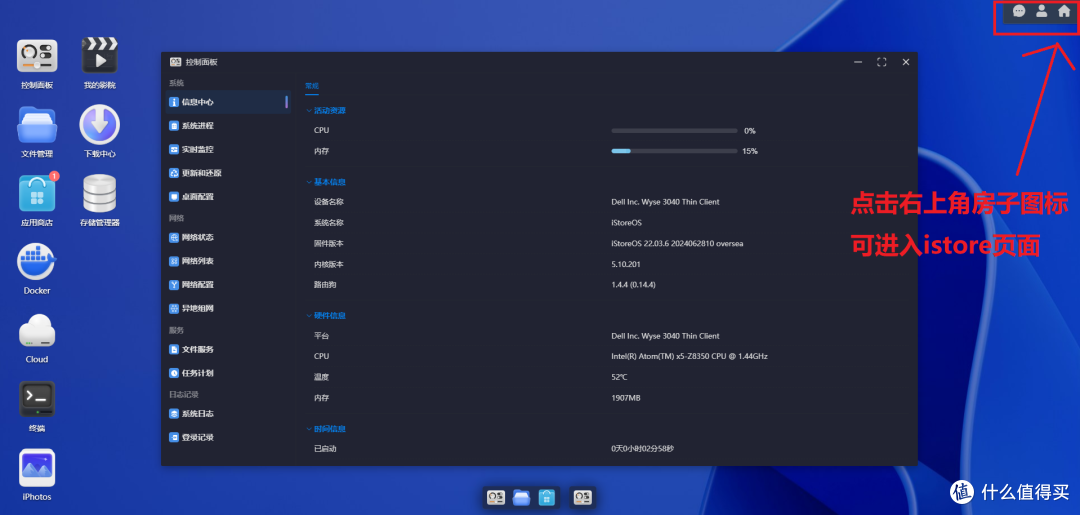Click the 0% CPU value
Viewport: 1080px width, 515px height.
pyautogui.click(x=750, y=131)
